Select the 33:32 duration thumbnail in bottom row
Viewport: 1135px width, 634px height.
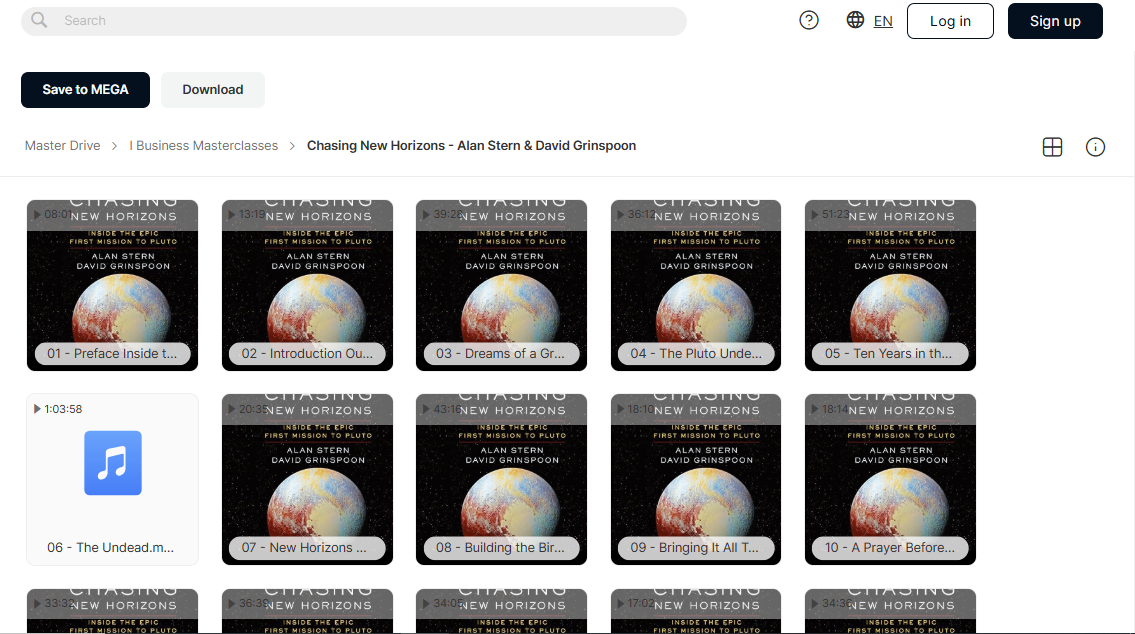click(112, 611)
